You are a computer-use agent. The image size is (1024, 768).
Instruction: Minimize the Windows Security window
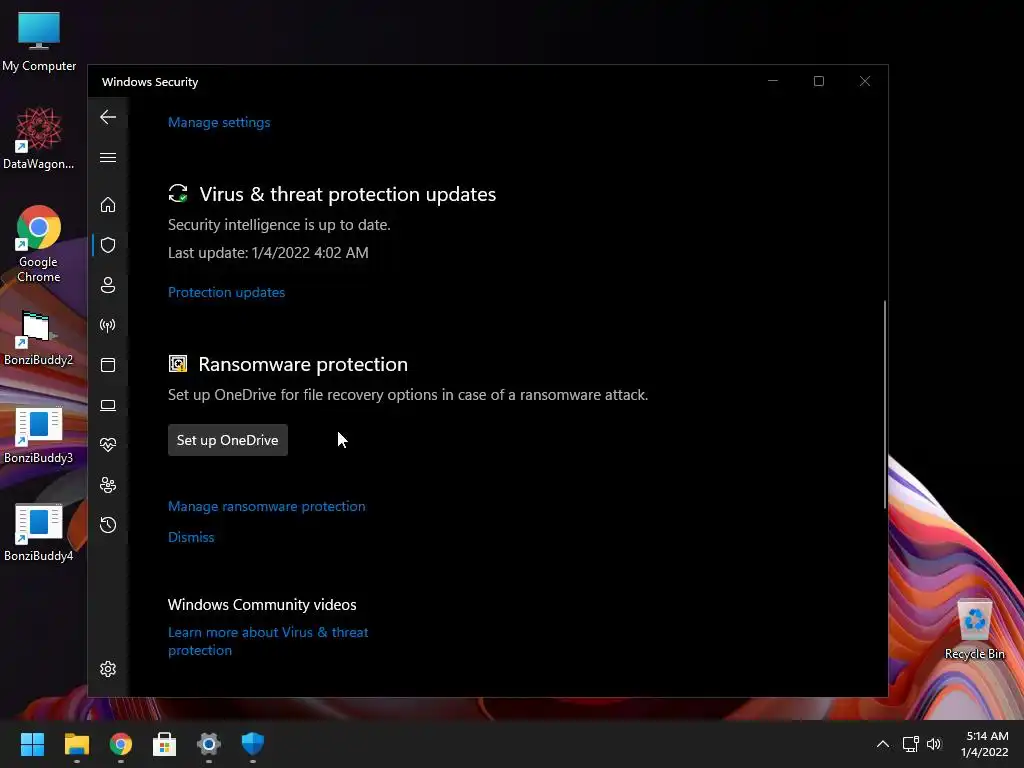[773, 81]
